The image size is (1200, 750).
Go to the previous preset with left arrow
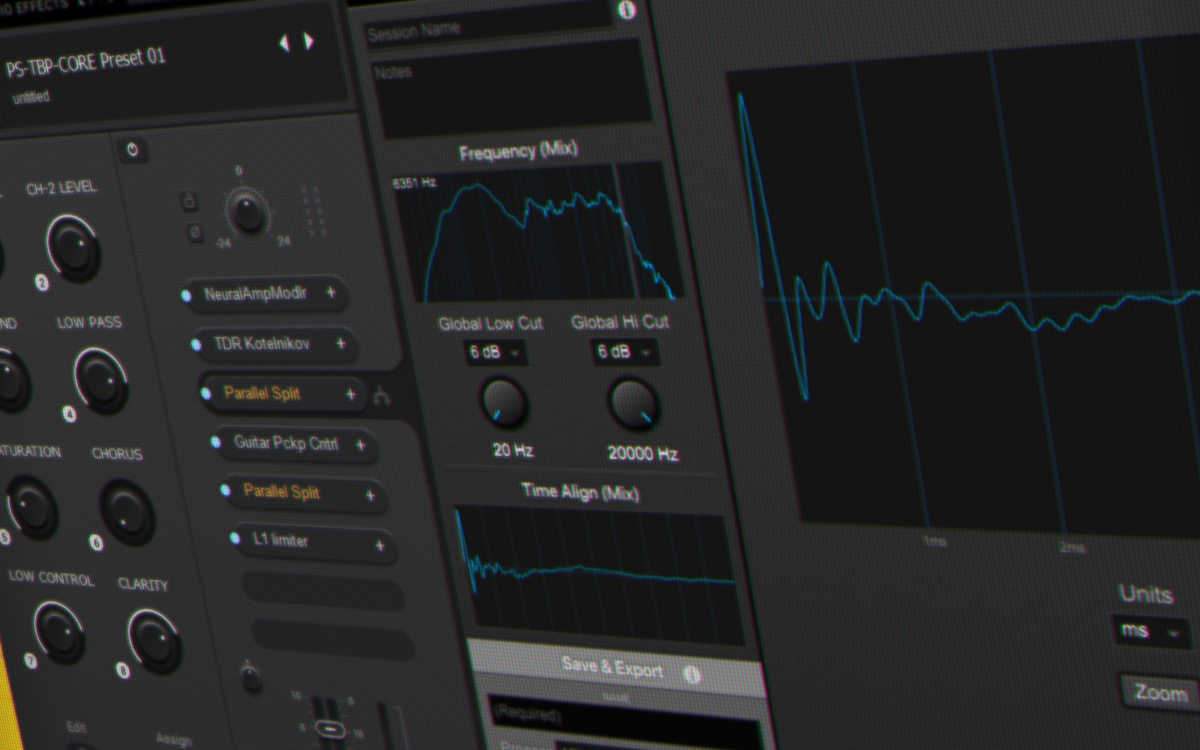(x=284, y=42)
